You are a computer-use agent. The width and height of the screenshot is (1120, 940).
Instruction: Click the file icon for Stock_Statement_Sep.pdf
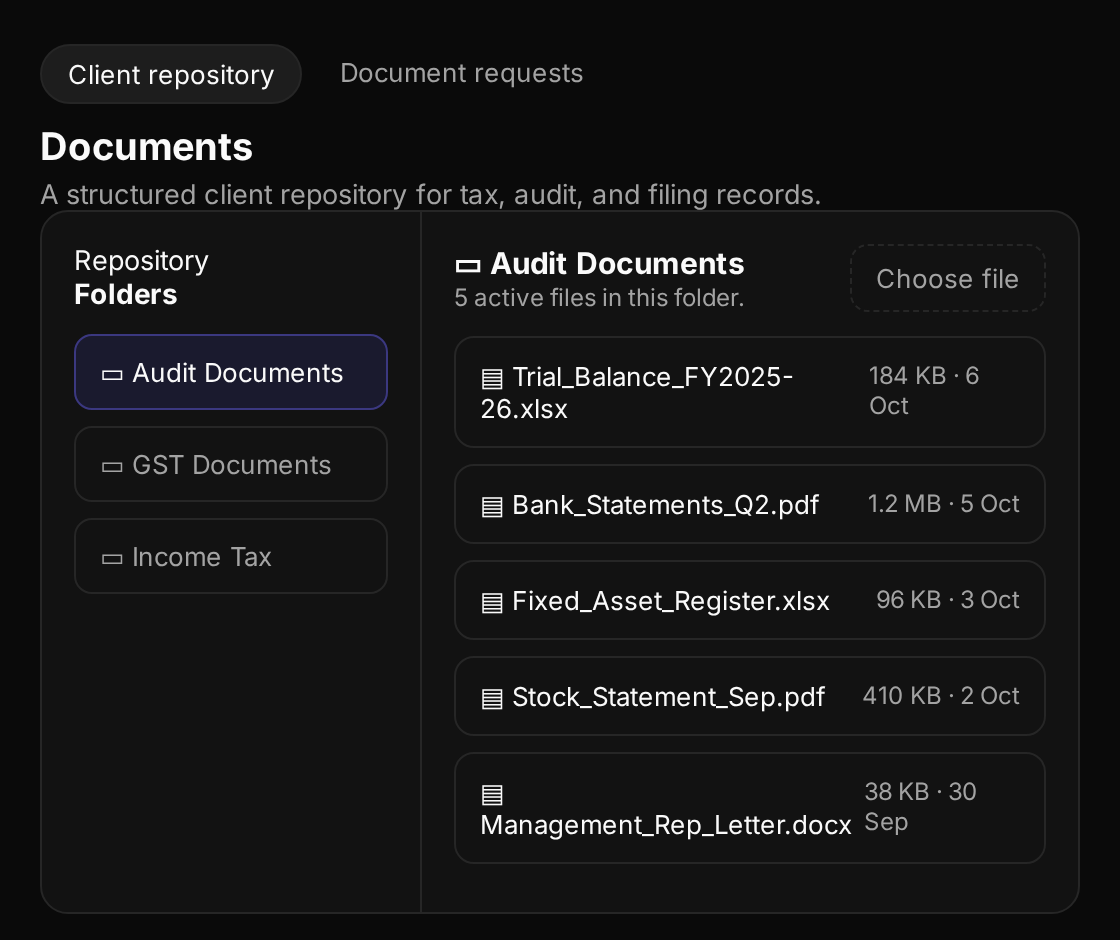(x=492, y=699)
